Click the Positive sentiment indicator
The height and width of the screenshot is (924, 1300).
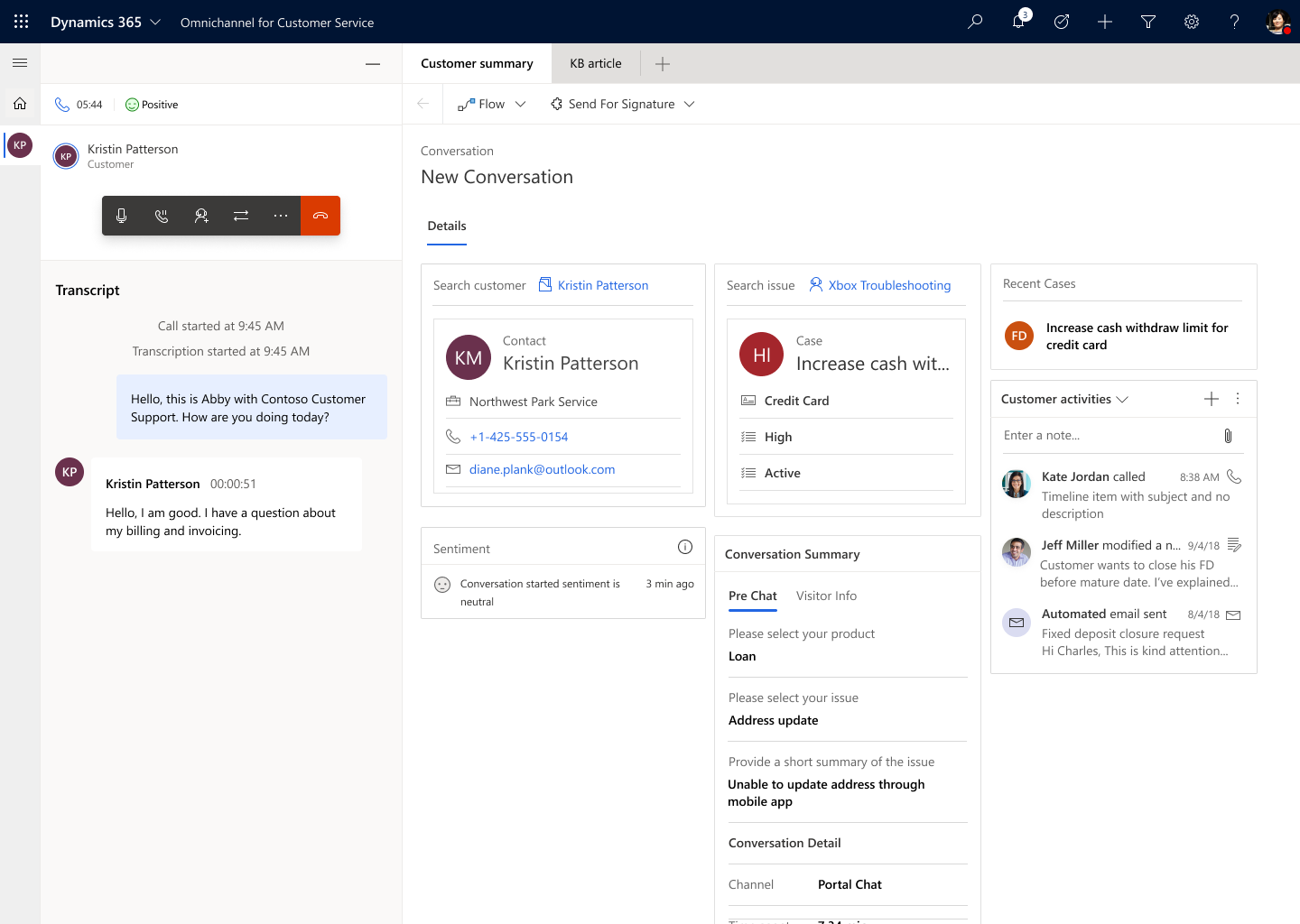point(152,105)
